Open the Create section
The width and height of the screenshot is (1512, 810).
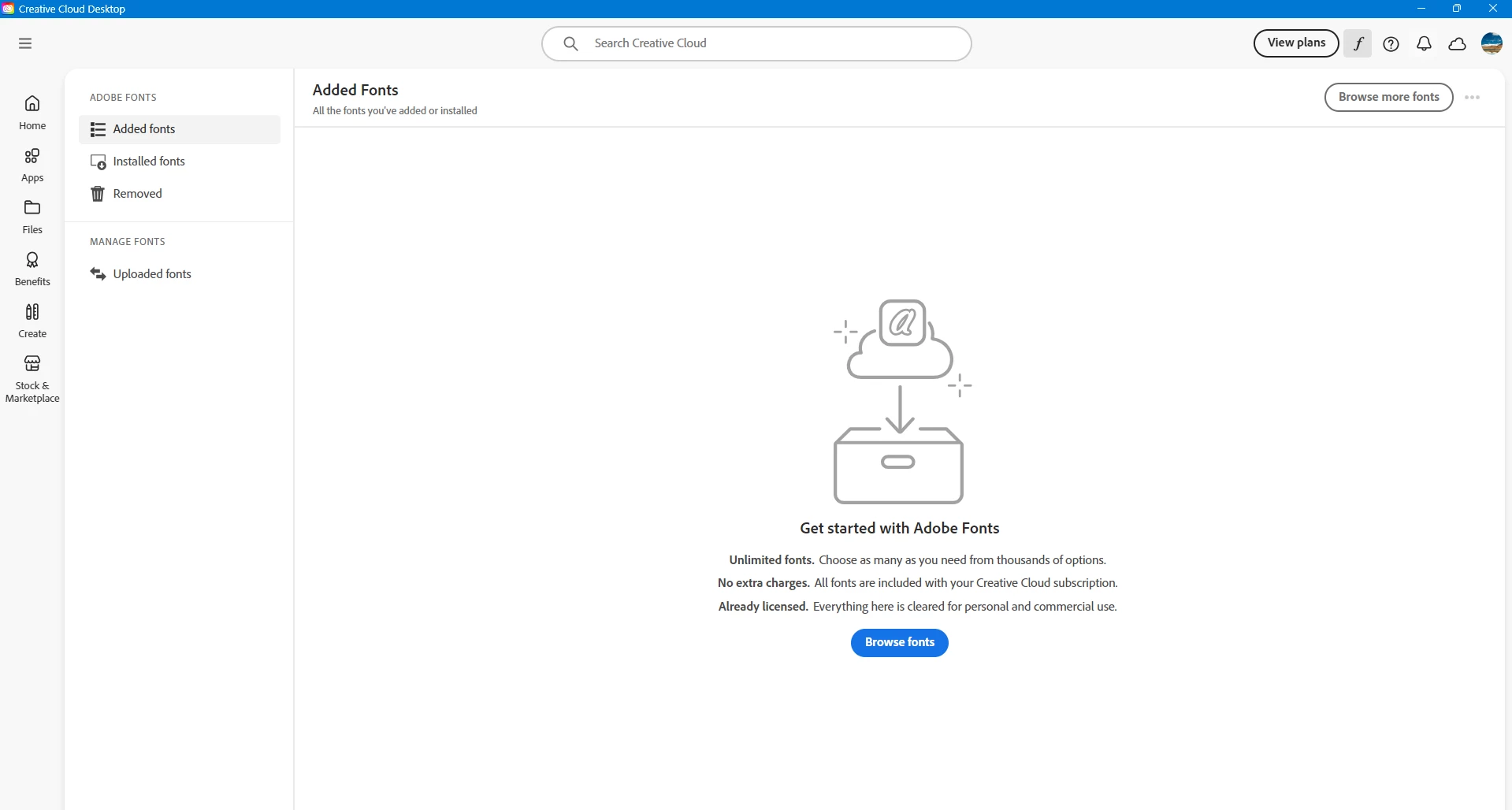[32, 321]
